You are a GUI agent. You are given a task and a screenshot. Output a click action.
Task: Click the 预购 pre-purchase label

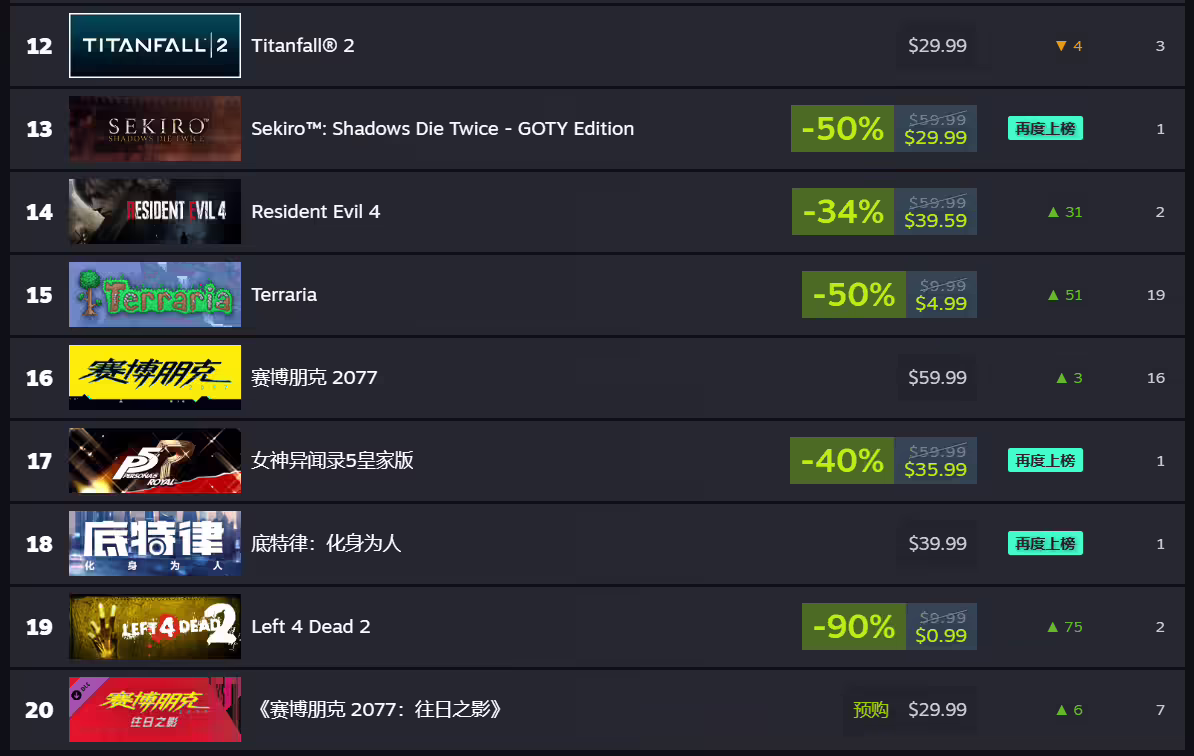coord(870,709)
